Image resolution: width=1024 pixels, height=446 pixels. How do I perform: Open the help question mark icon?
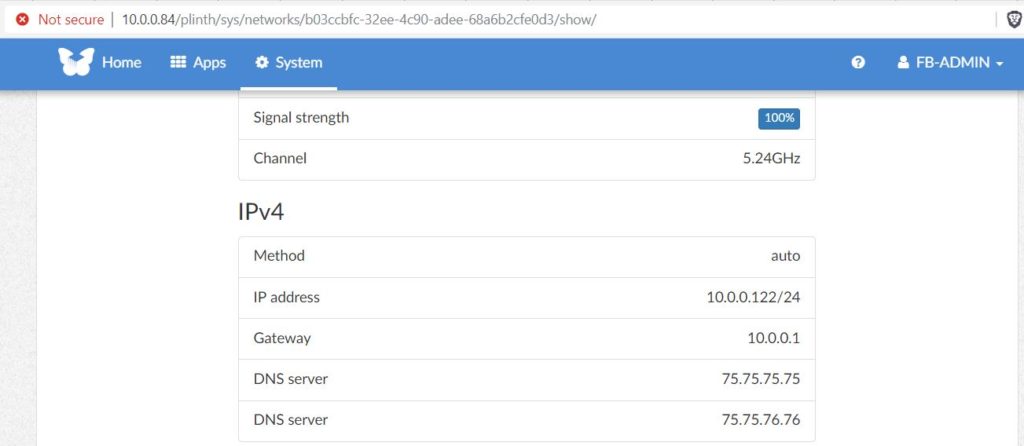tap(858, 62)
